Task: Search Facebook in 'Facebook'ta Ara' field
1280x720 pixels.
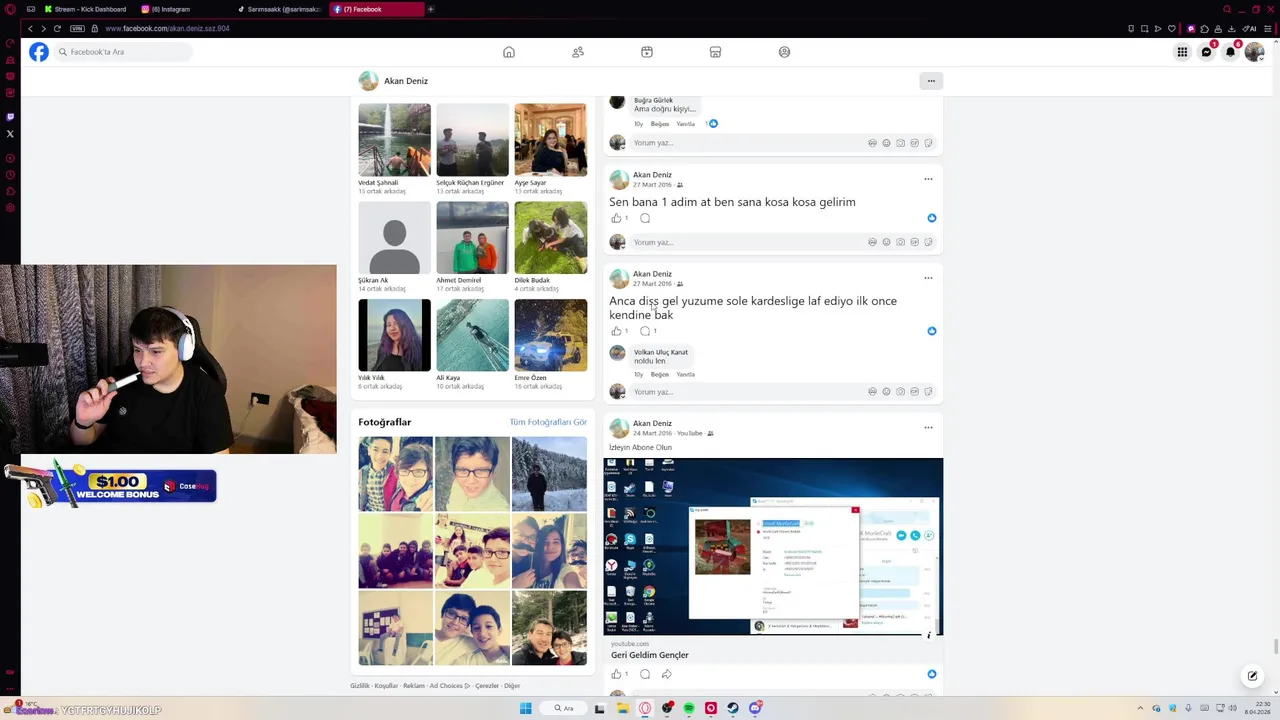Action: click(123, 52)
